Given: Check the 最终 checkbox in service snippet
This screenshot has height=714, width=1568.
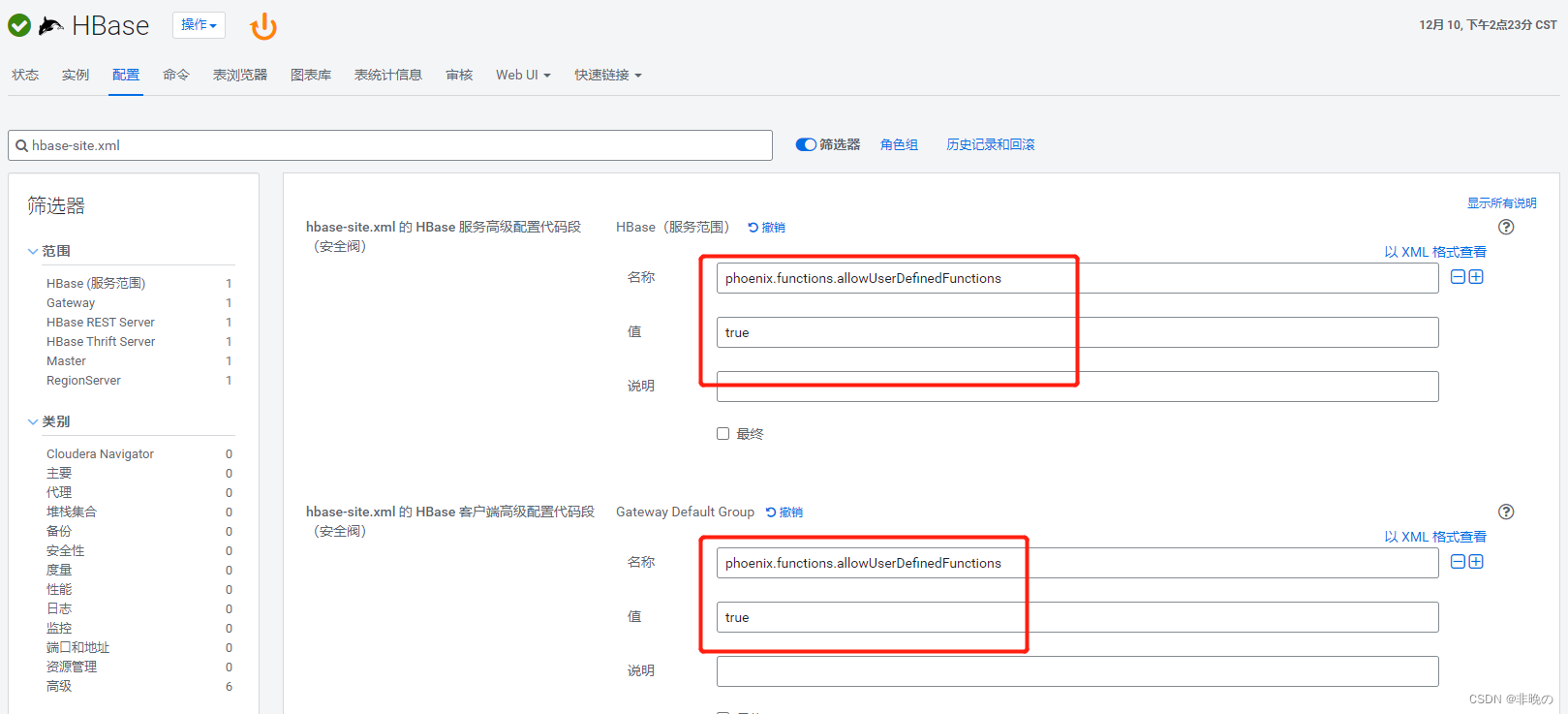Looking at the screenshot, I should point(723,434).
